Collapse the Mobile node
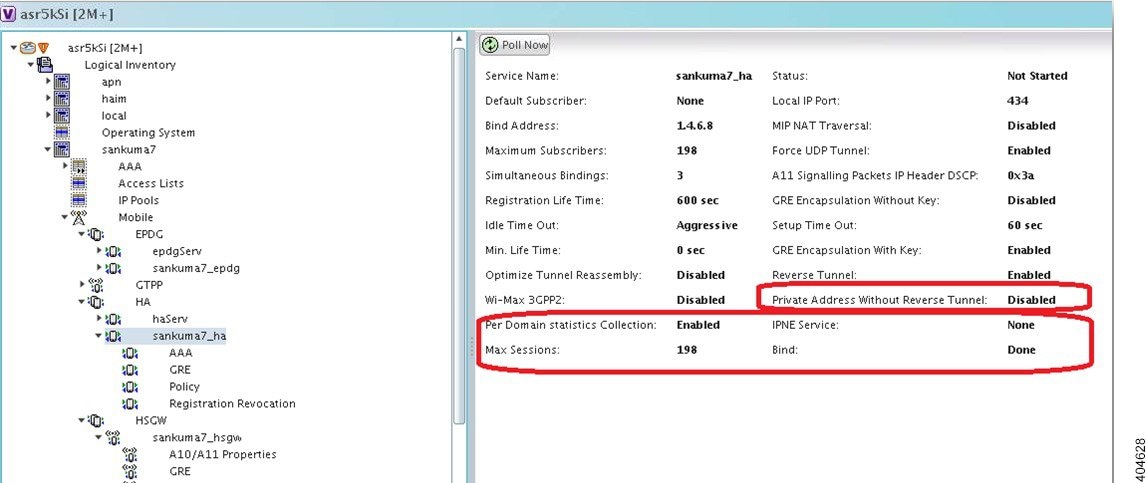The width and height of the screenshot is (1146, 483). [65, 217]
